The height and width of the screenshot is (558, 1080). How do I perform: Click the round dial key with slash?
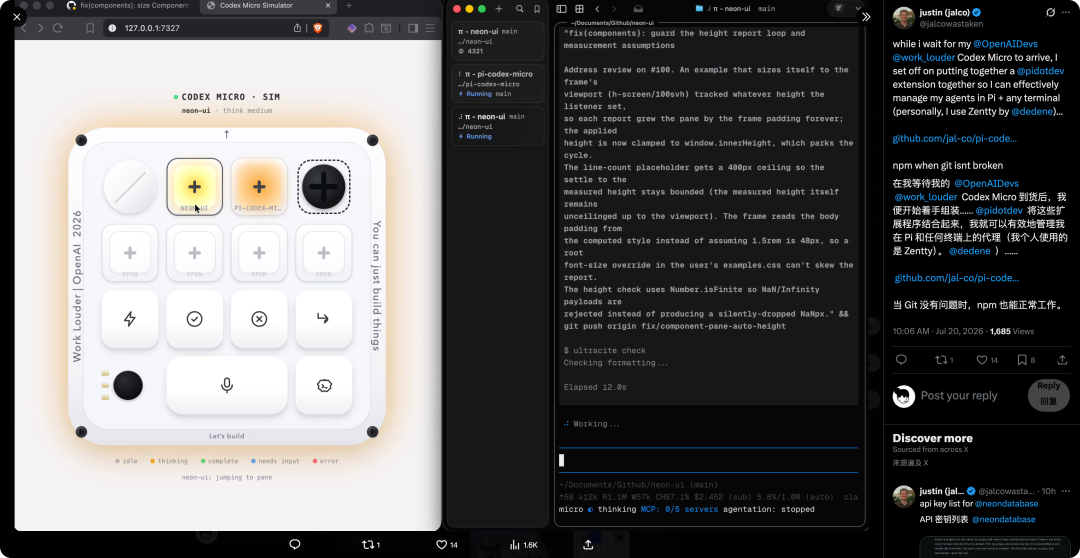pyautogui.click(x=129, y=187)
